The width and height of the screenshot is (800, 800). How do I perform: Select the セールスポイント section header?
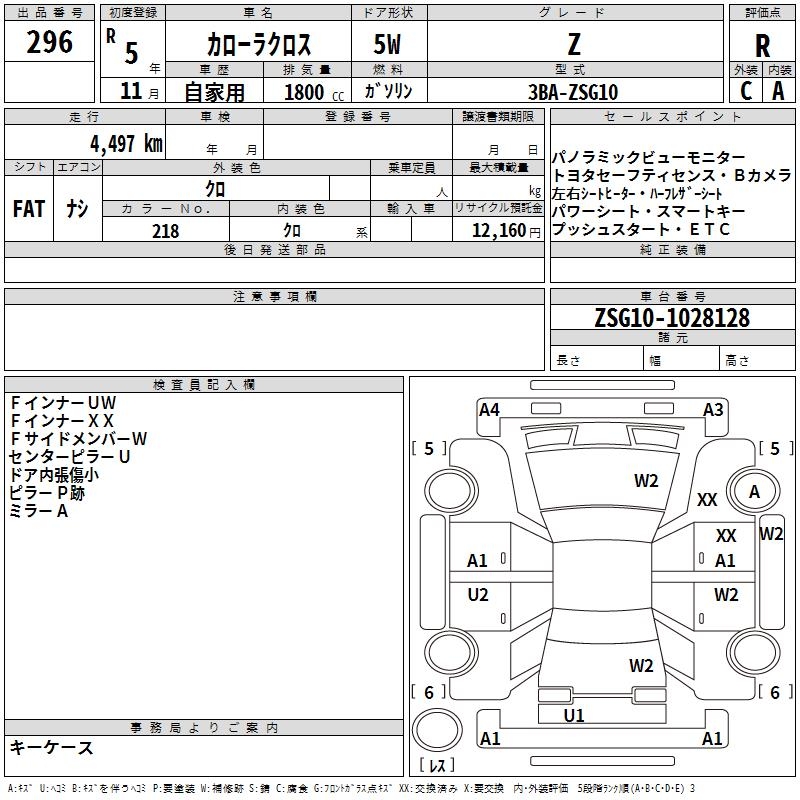[x=672, y=116]
